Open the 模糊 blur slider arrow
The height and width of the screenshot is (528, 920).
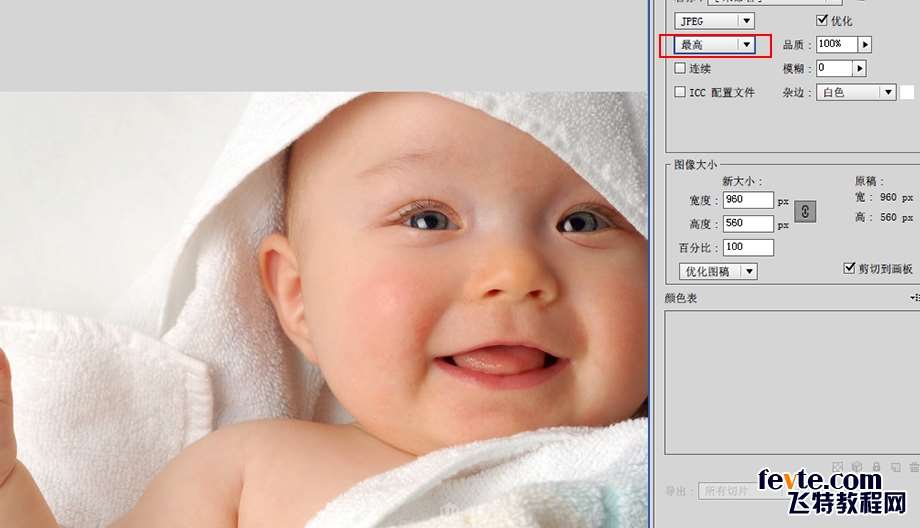pos(859,69)
